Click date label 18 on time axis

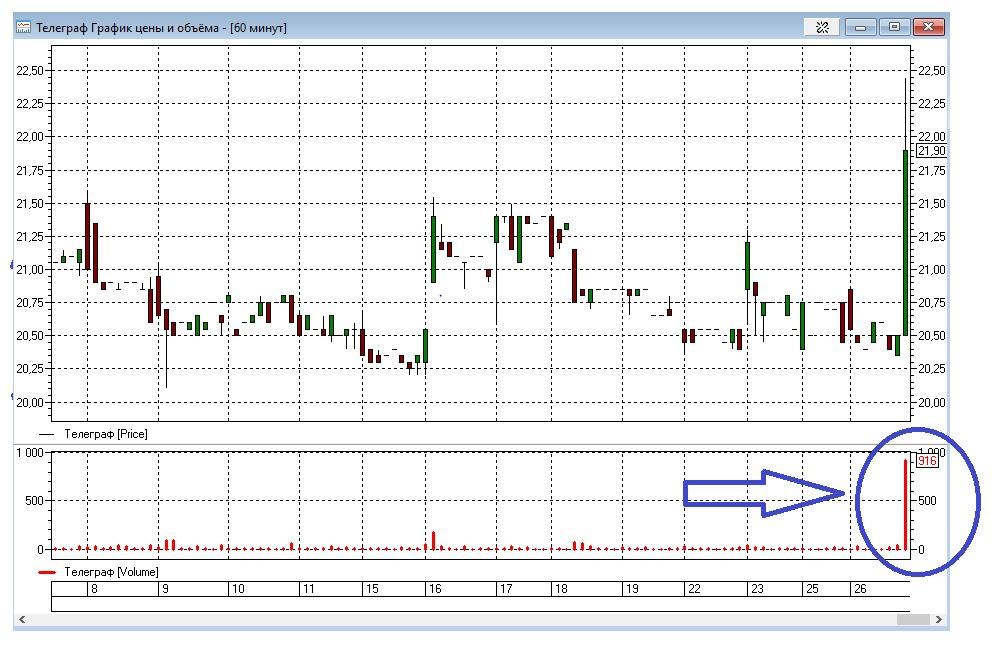(561, 589)
